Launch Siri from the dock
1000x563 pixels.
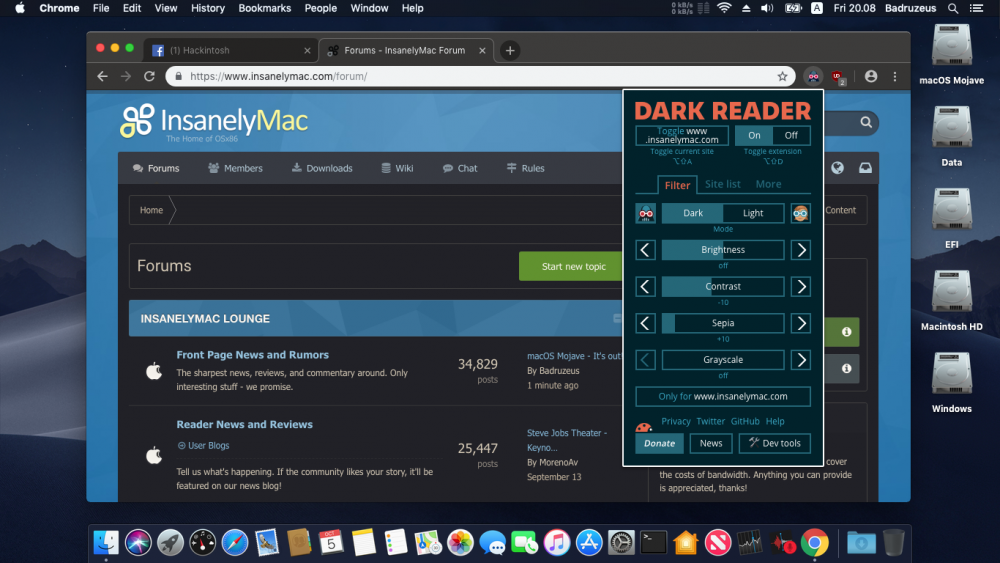[x=138, y=543]
